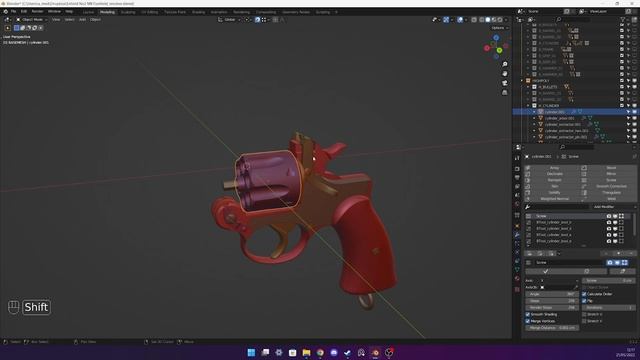Toggle viewport overlays button
Image resolution: width=640 pixels, height=360 pixels.
click(x=460, y=20)
